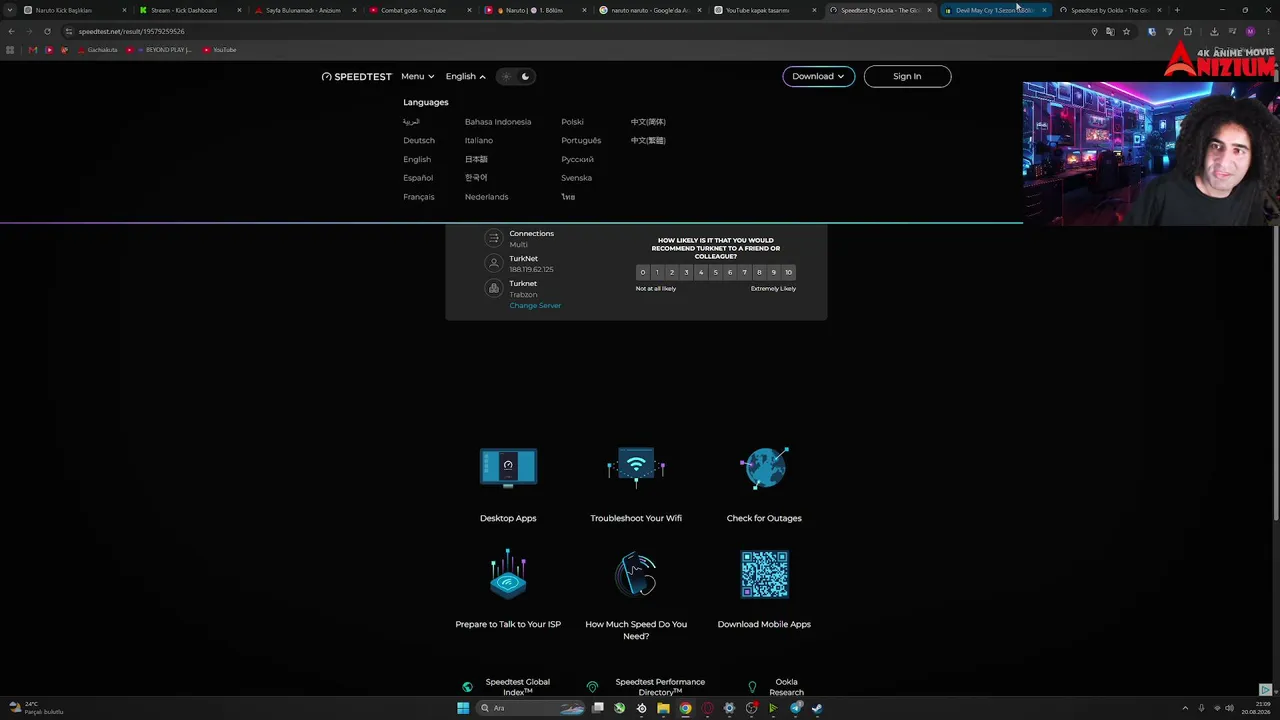Select Svenska from the Languages menu
Image resolution: width=1280 pixels, height=720 pixels.
coord(576,178)
